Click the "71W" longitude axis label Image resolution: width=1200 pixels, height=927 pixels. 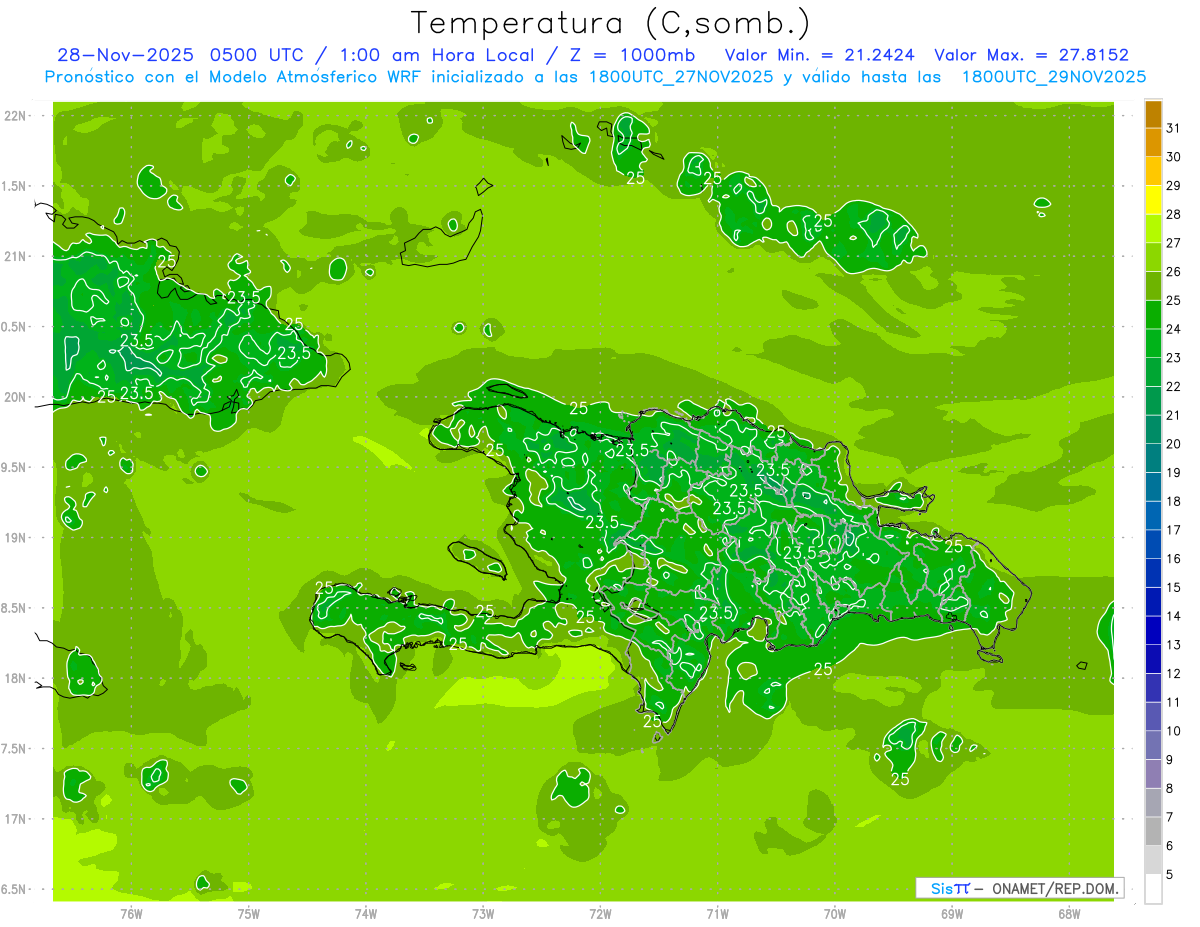point(717,914)
